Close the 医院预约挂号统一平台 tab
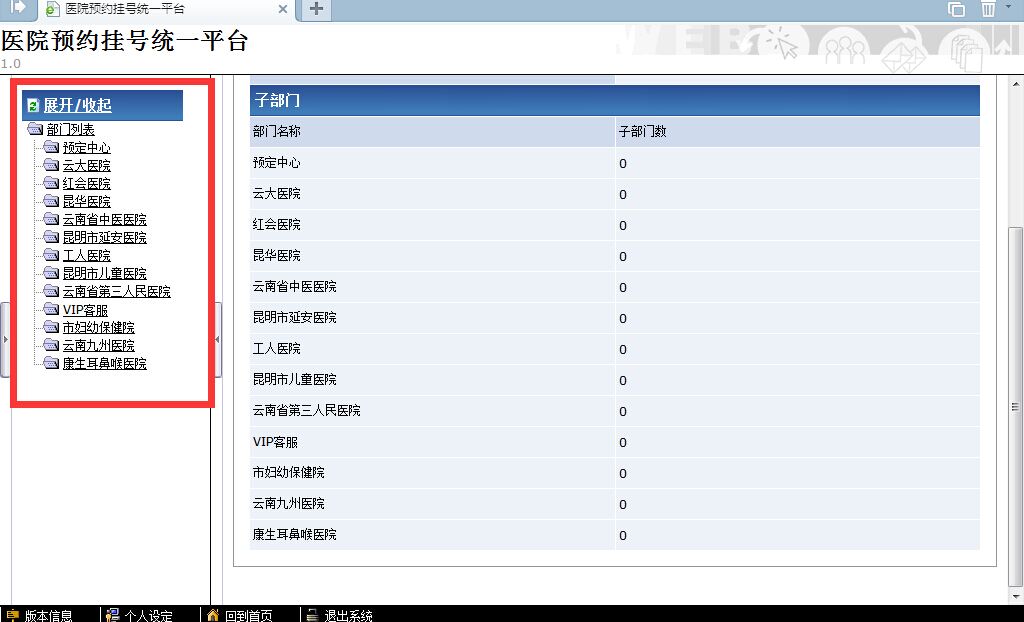The width and height of the screenshot is (1024, 622). point(283,9)
